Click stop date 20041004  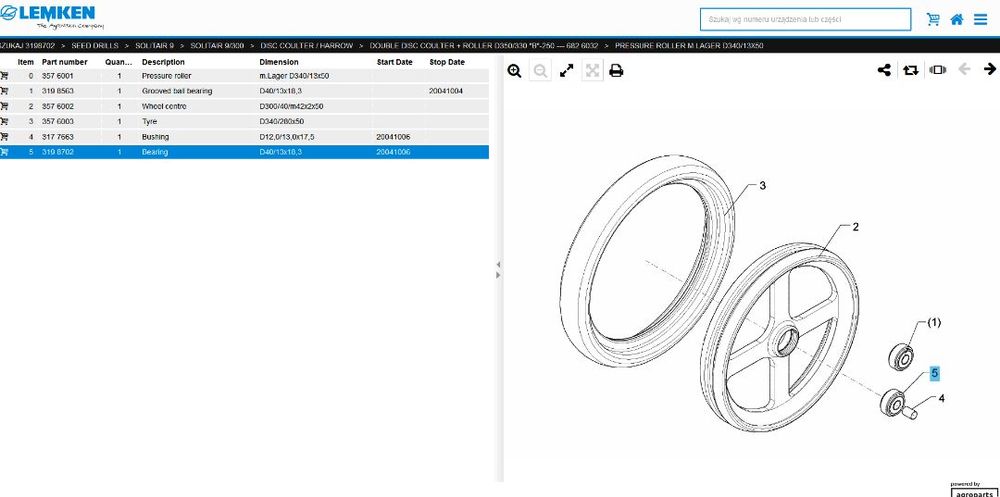point(446,91)
